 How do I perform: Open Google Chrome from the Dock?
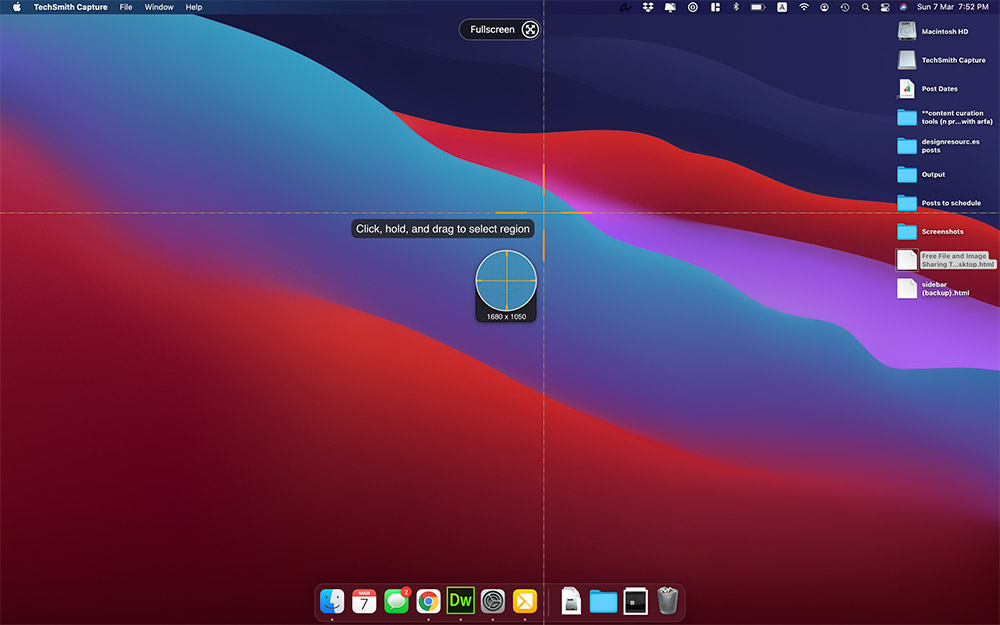pyautogui.click(x=428, y=601)
